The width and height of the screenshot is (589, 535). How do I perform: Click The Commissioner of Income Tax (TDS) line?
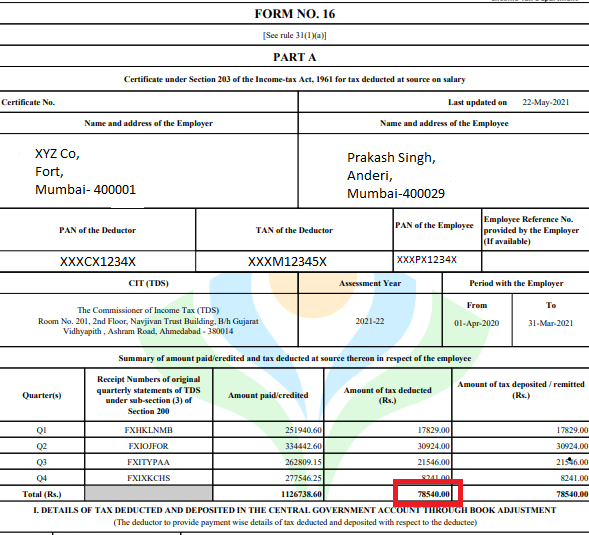point(148,310)
